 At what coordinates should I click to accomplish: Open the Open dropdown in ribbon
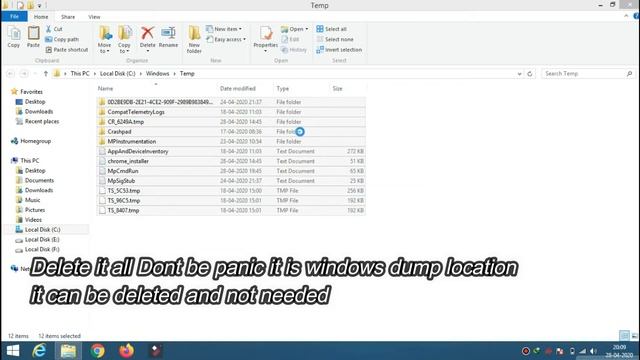(x=294, y=29)
